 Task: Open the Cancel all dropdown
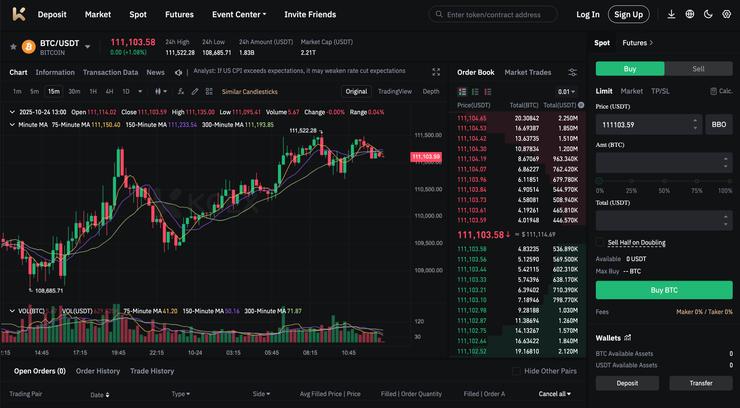pos(555,394)
